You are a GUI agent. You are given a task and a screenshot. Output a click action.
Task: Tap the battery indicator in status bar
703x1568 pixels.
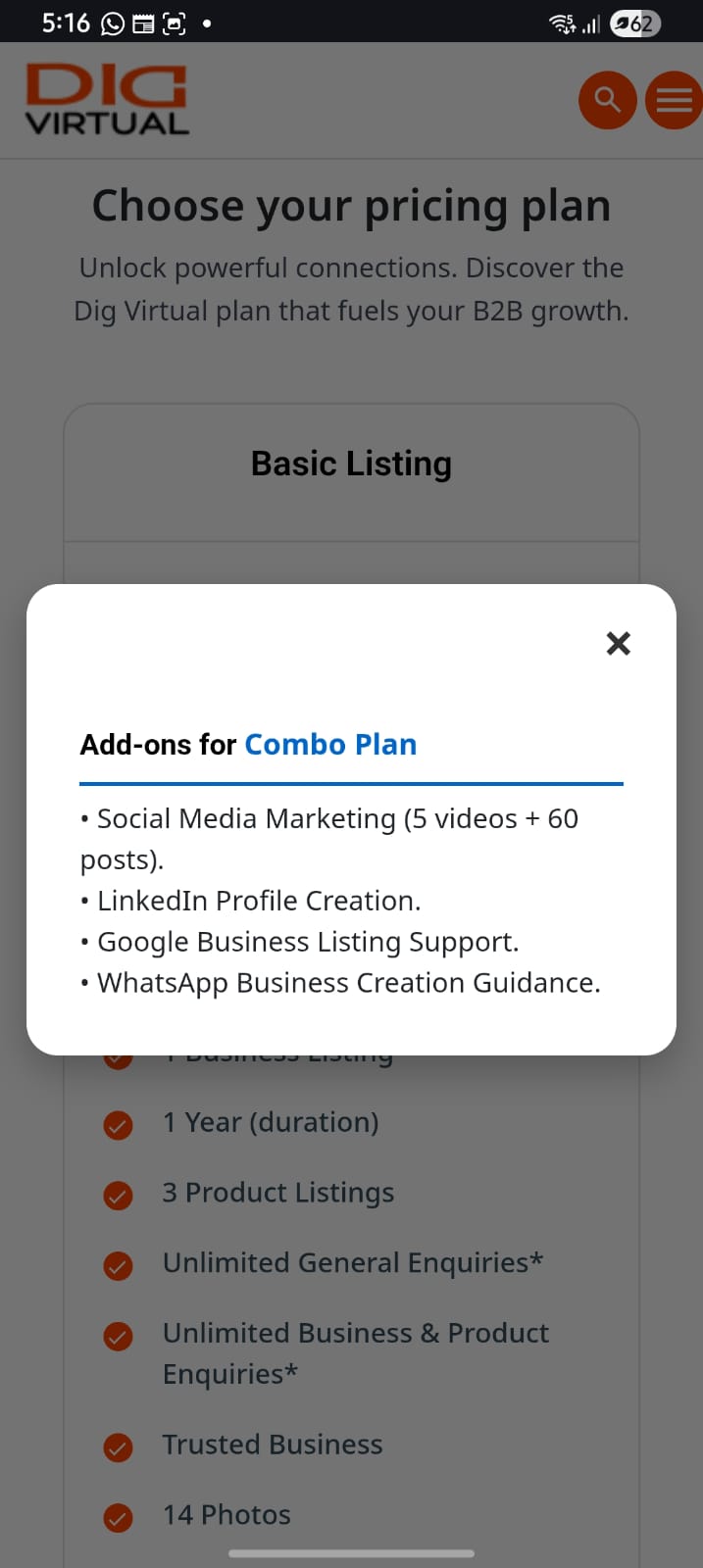click(x=634, y=24)
